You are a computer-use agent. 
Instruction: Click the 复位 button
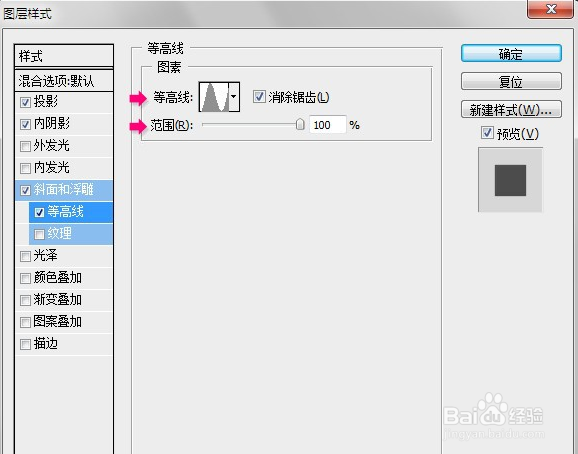[x=511, y=81]
